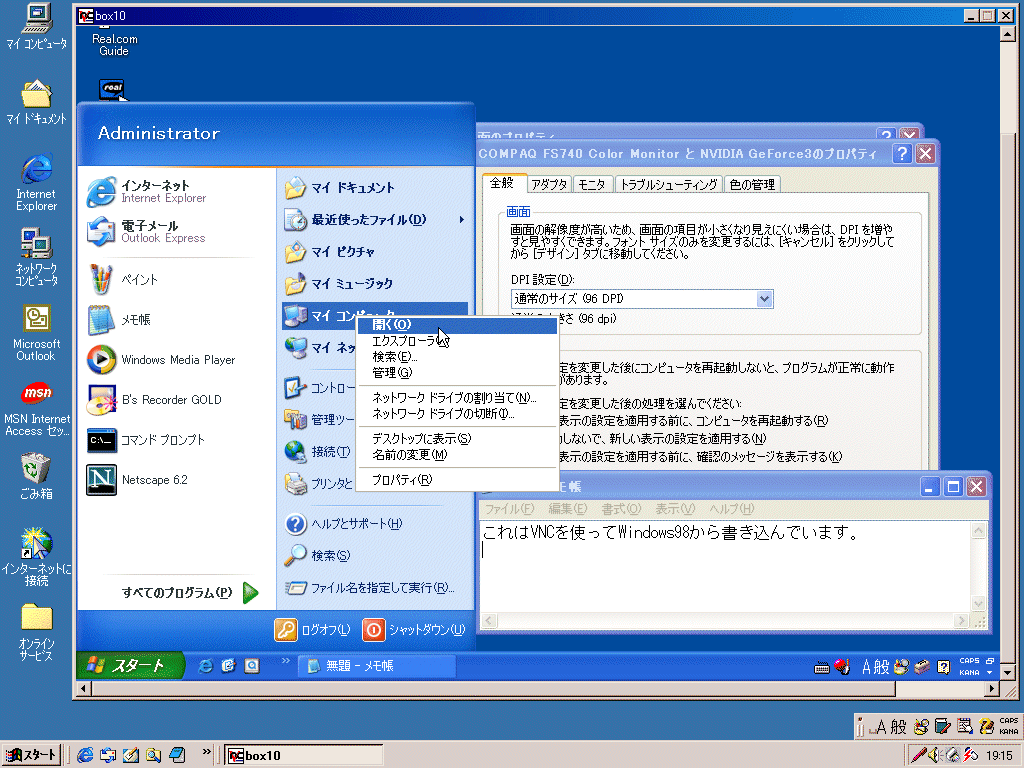
Task: Switch to the 色の管理 tab
Action: point(752,185)
